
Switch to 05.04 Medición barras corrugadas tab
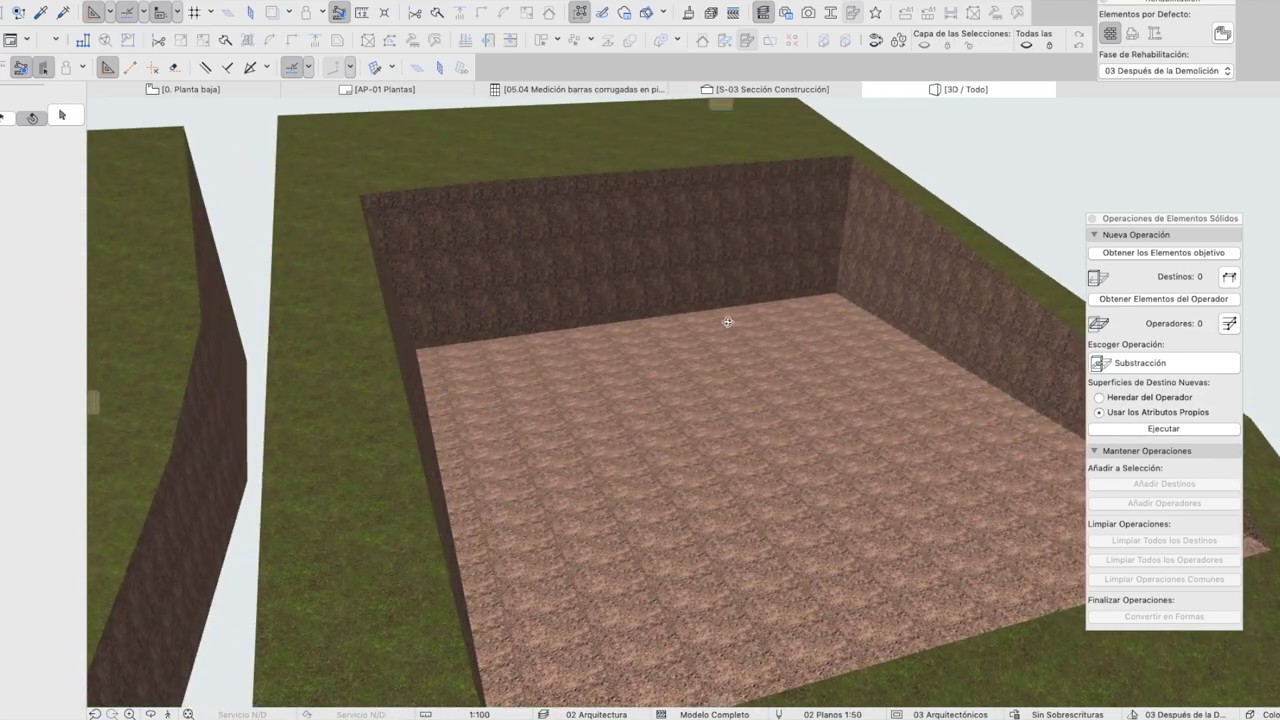(x=571, y=89)
